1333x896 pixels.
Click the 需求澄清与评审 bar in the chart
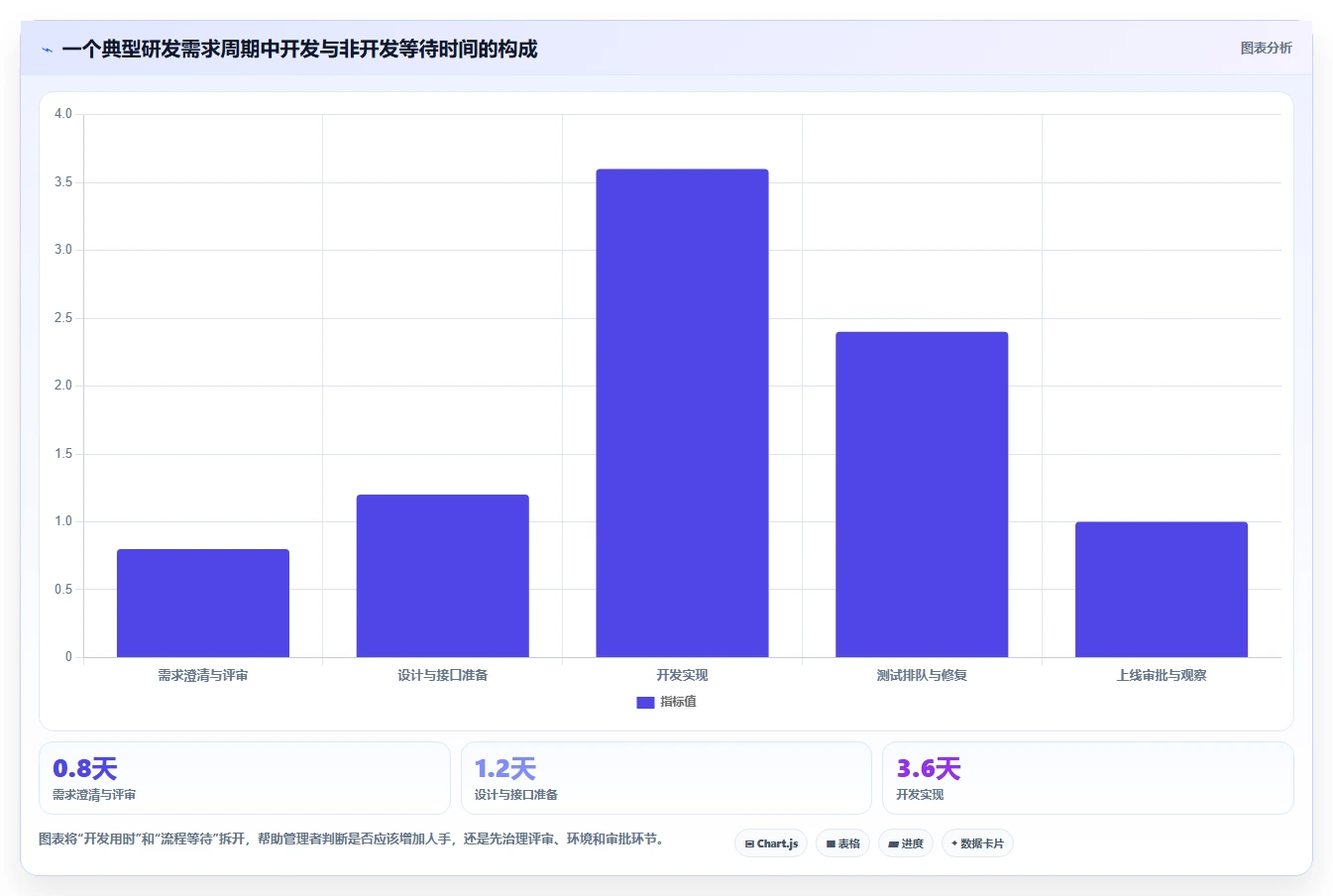pos(203,603)
